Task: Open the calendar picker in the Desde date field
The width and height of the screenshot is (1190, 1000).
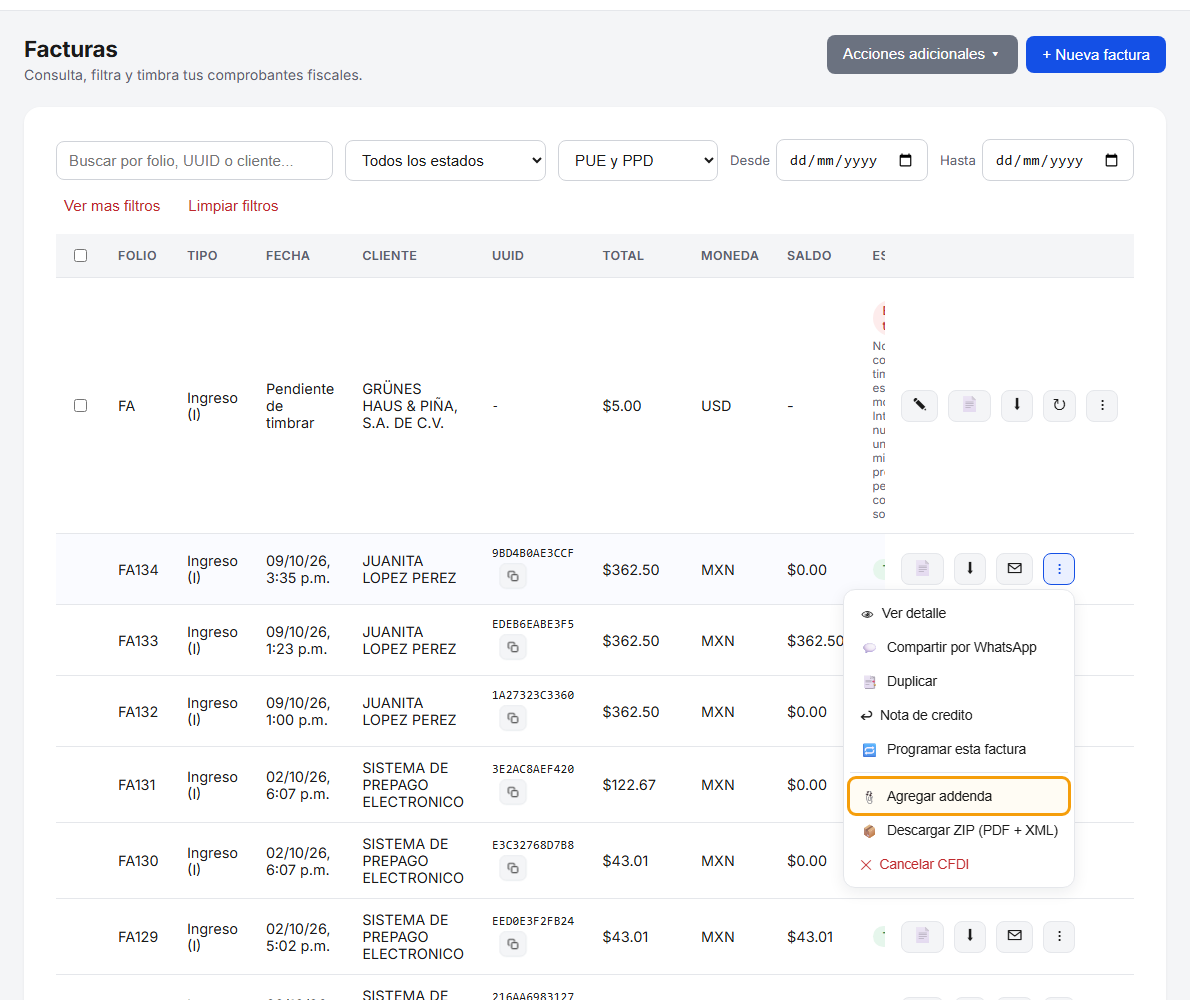Action: pyautogui.click(x=905, y=161)
